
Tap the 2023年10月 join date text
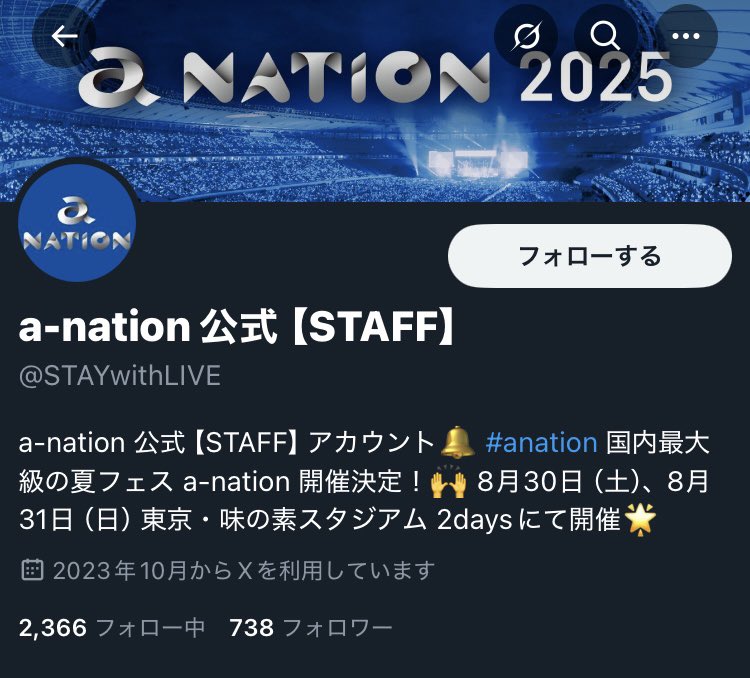point(119,570)
